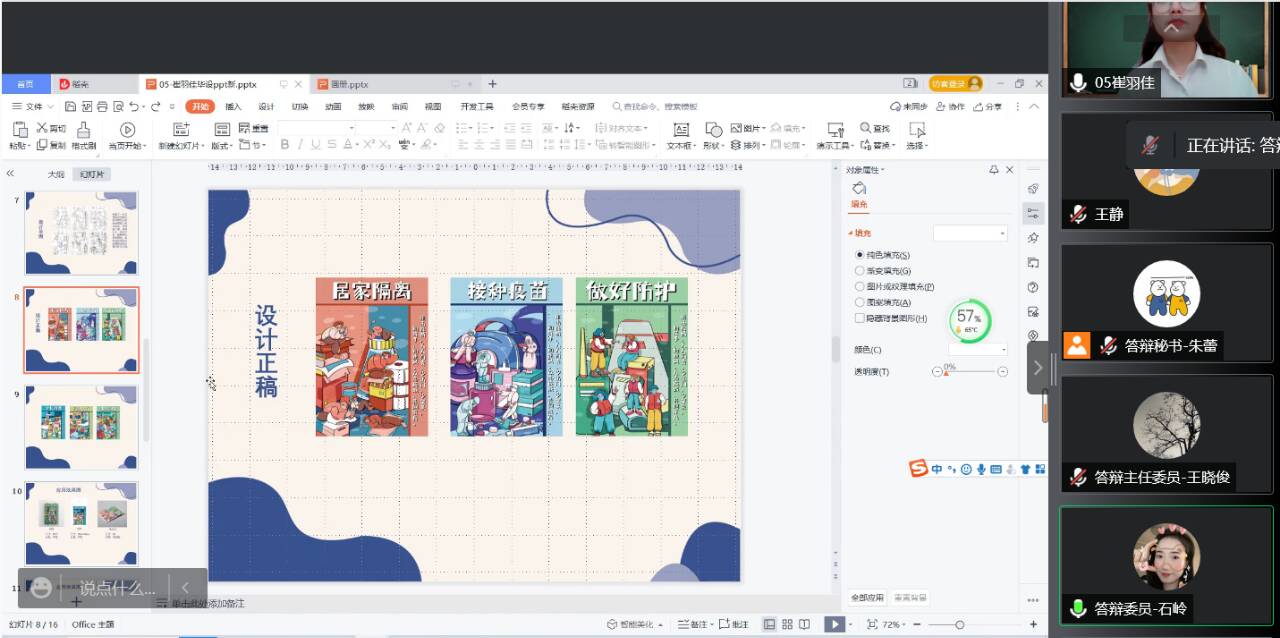Expand the font name combo box

(351, 128)
